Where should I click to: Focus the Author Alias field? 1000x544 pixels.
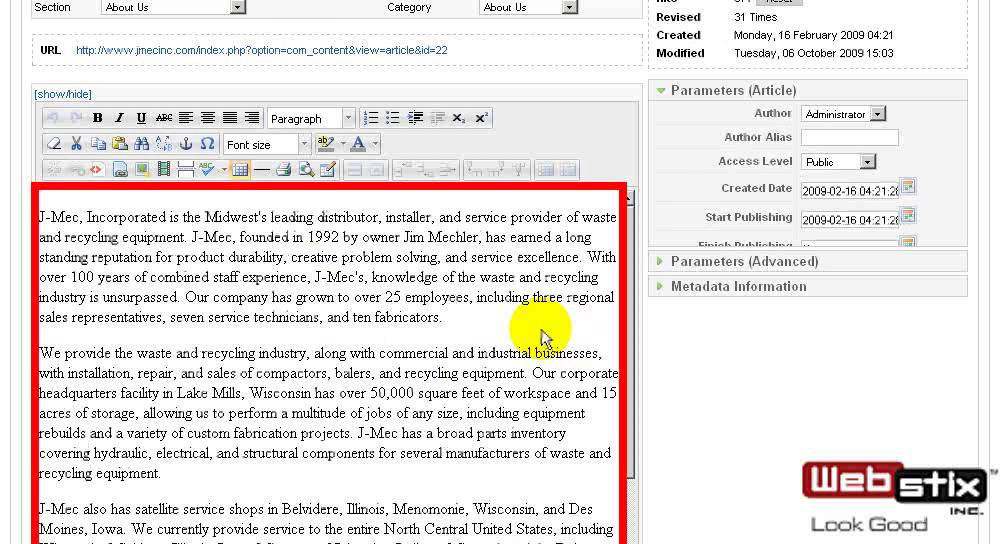point(849,137)
